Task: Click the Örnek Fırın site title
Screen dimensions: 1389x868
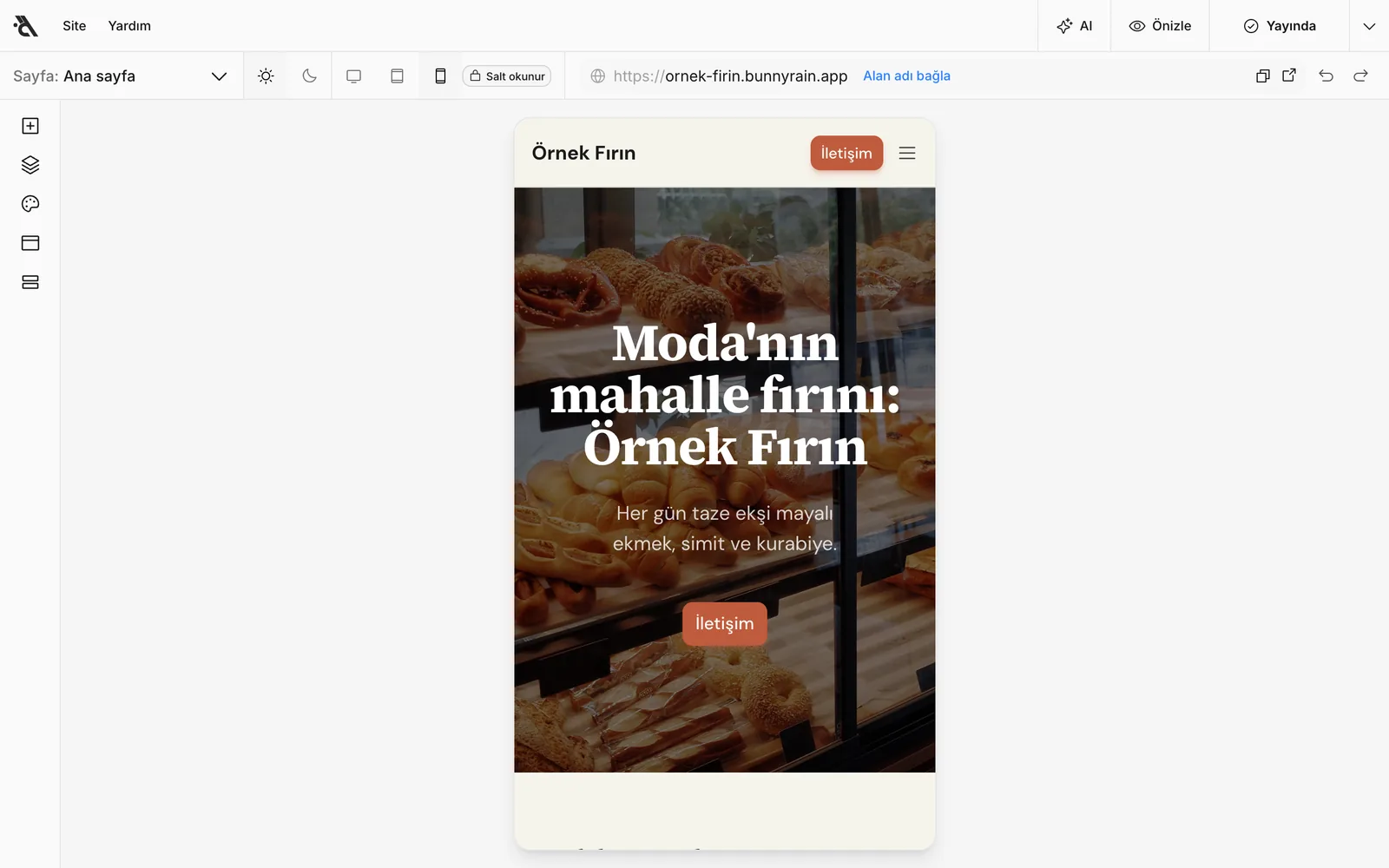Action: [583, 153]
